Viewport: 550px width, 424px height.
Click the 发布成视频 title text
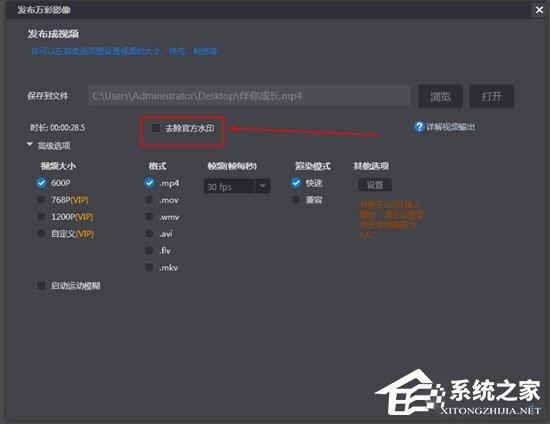(x=53, y=34)
